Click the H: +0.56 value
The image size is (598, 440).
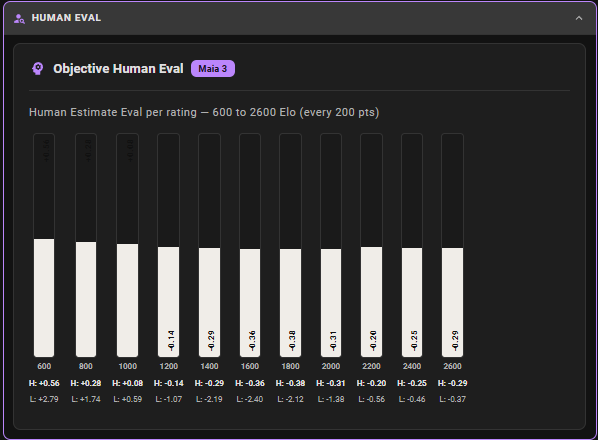click(44, 383)
